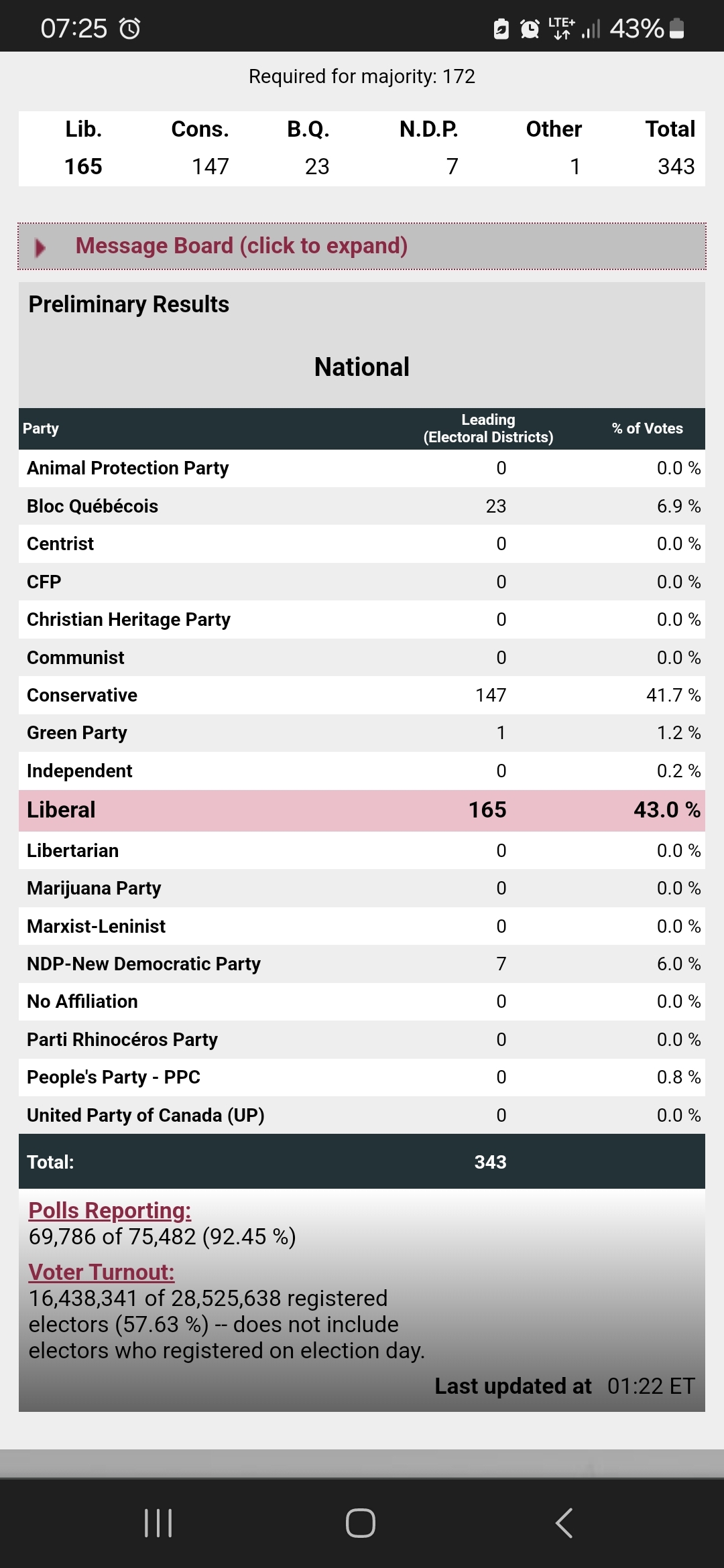Select the Bloc Québécois row

coord(362,506)
